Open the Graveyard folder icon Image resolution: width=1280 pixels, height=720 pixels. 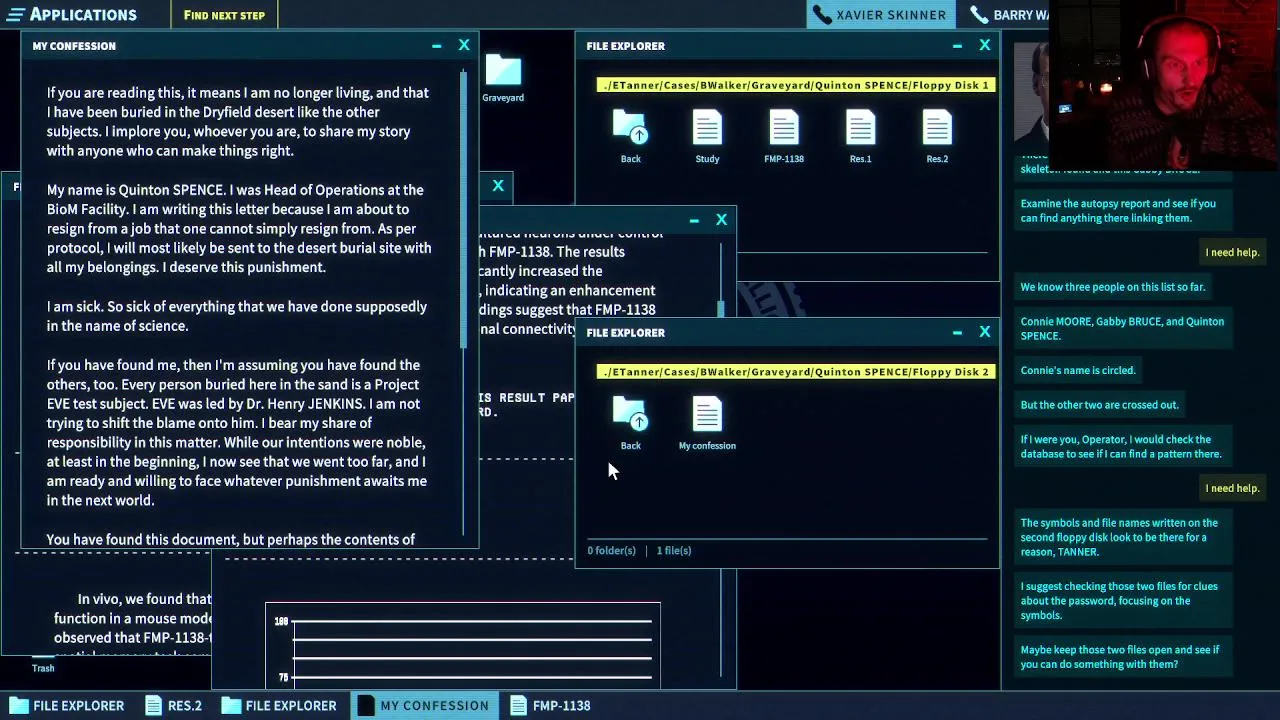(503, 79)
